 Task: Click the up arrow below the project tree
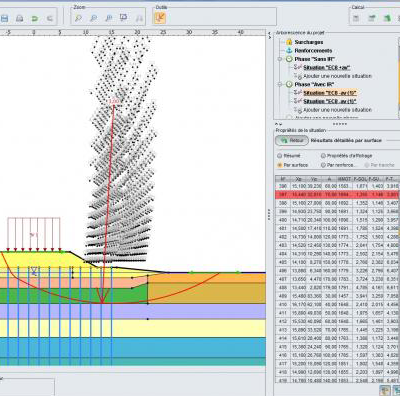pyautogui.click(x=276, y=124)
